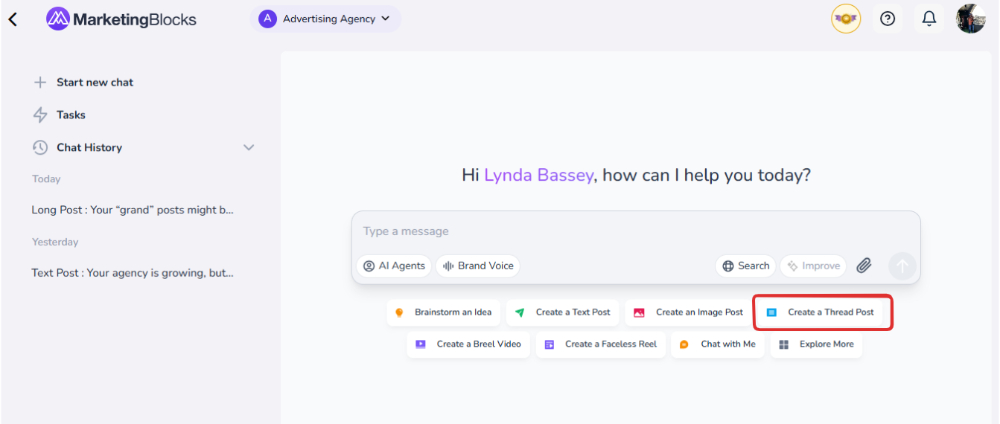Open the Brand Voice selector
This screenshot has height=424, width=1000.
[x=478, y=266]
